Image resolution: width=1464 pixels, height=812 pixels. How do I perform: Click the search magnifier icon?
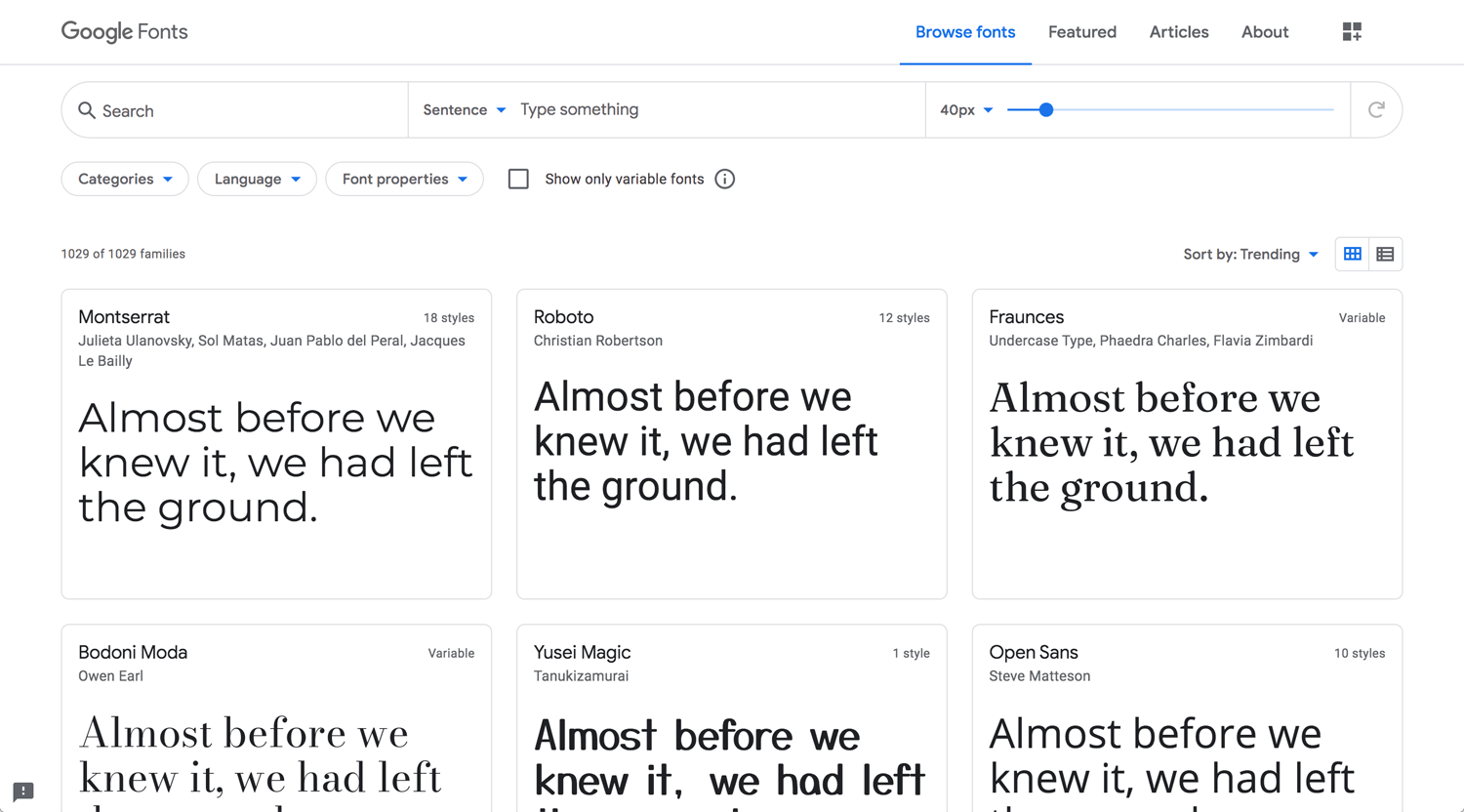click(x=87, y=110)
